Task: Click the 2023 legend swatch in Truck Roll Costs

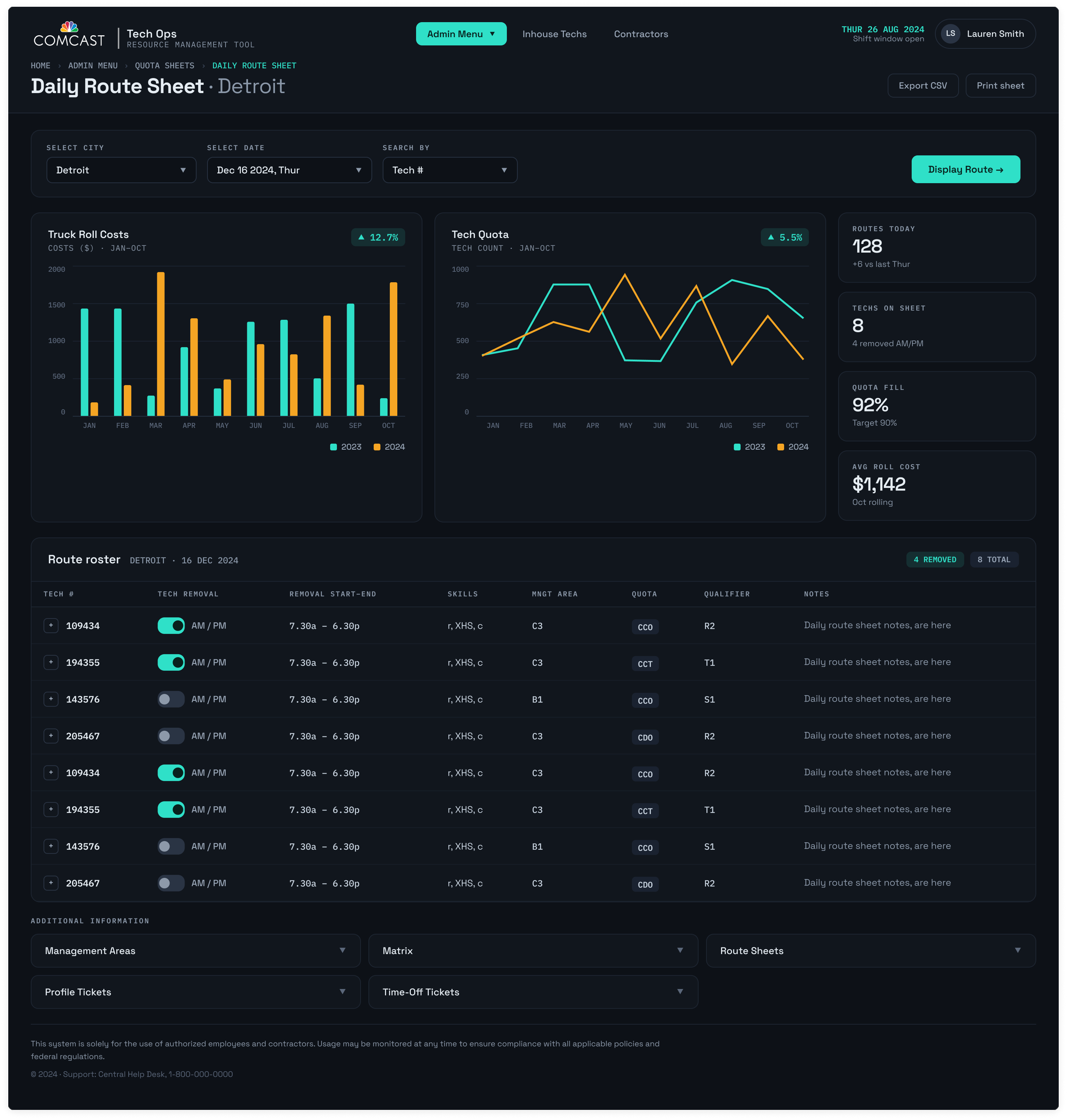Action: click(333, 447)
